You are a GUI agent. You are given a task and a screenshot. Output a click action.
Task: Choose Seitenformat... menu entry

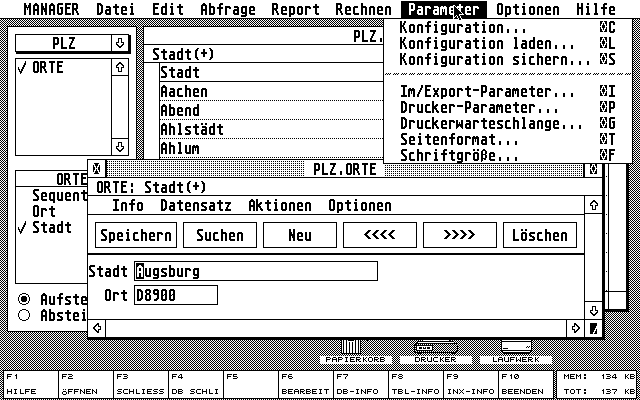click(508, 139)
